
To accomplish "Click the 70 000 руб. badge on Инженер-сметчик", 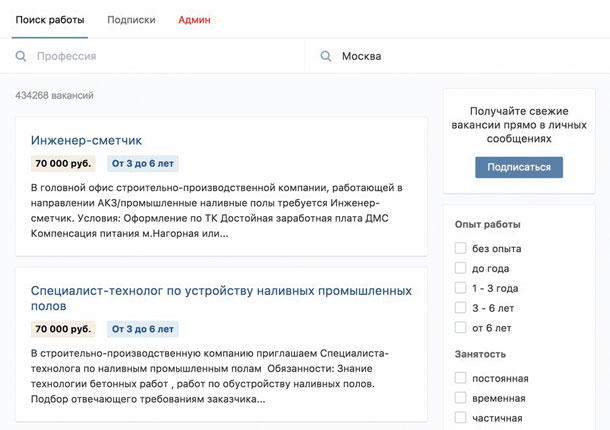I will click(63, 164).
